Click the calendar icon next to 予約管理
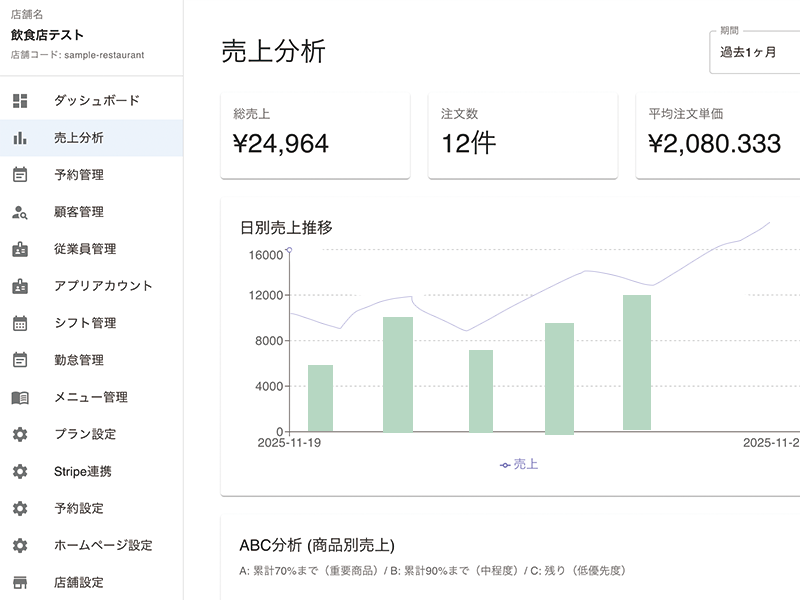This screenshot has height=600, width=800. click(20, 174)
